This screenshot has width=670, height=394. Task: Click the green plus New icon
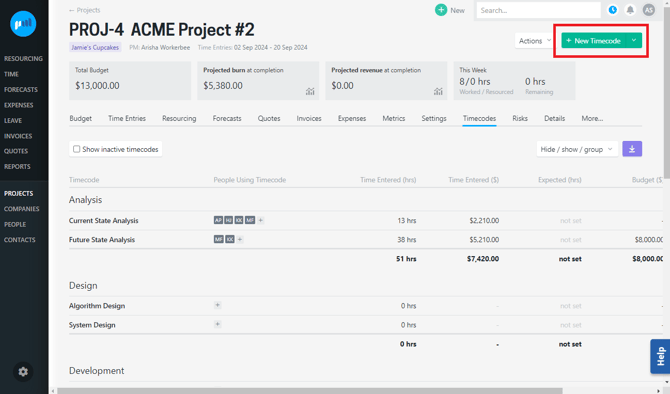click(x=441, y=10)
